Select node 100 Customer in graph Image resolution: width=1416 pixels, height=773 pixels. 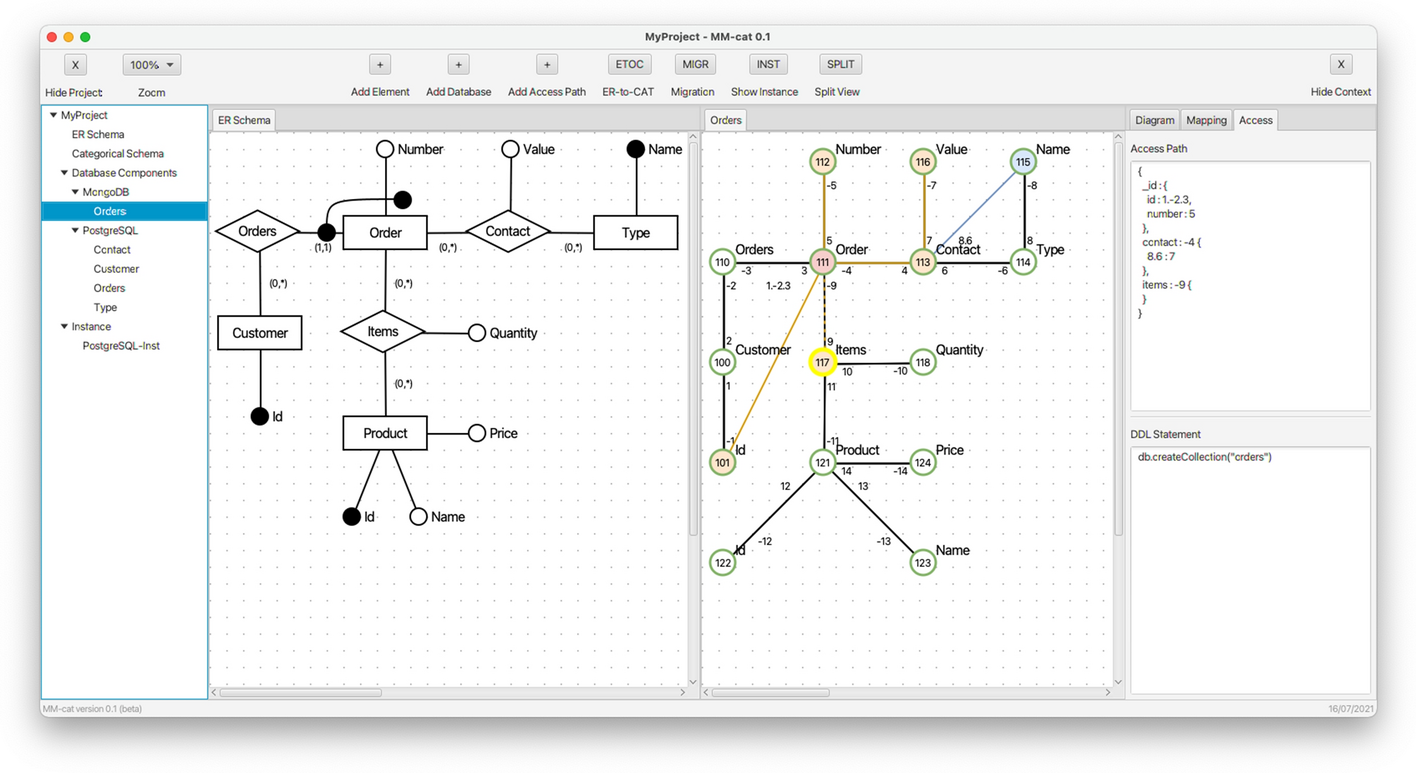pyautogui.click(x=722, y=362)
